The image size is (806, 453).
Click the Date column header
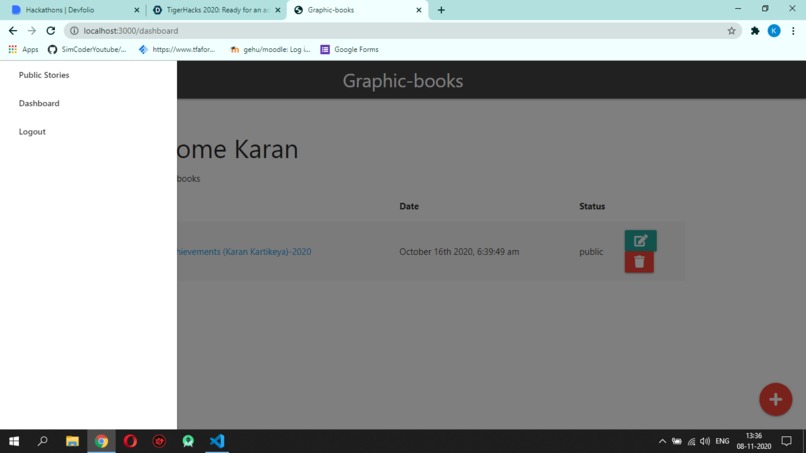point(409,206)
